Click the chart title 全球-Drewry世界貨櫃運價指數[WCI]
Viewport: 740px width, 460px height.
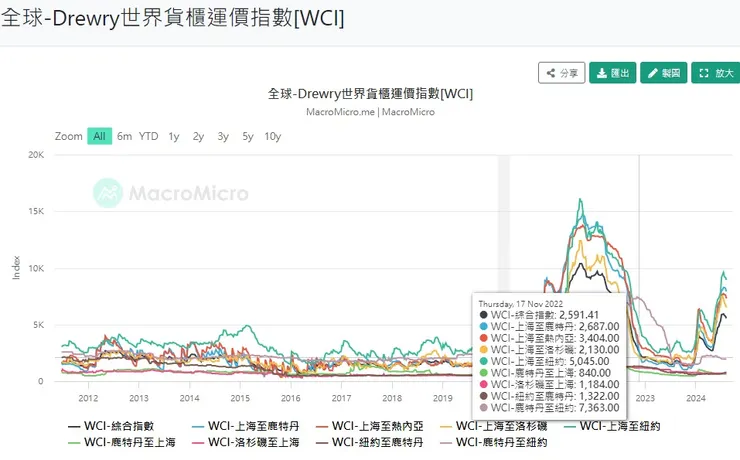pyautogui.click(x=370, y=93)
